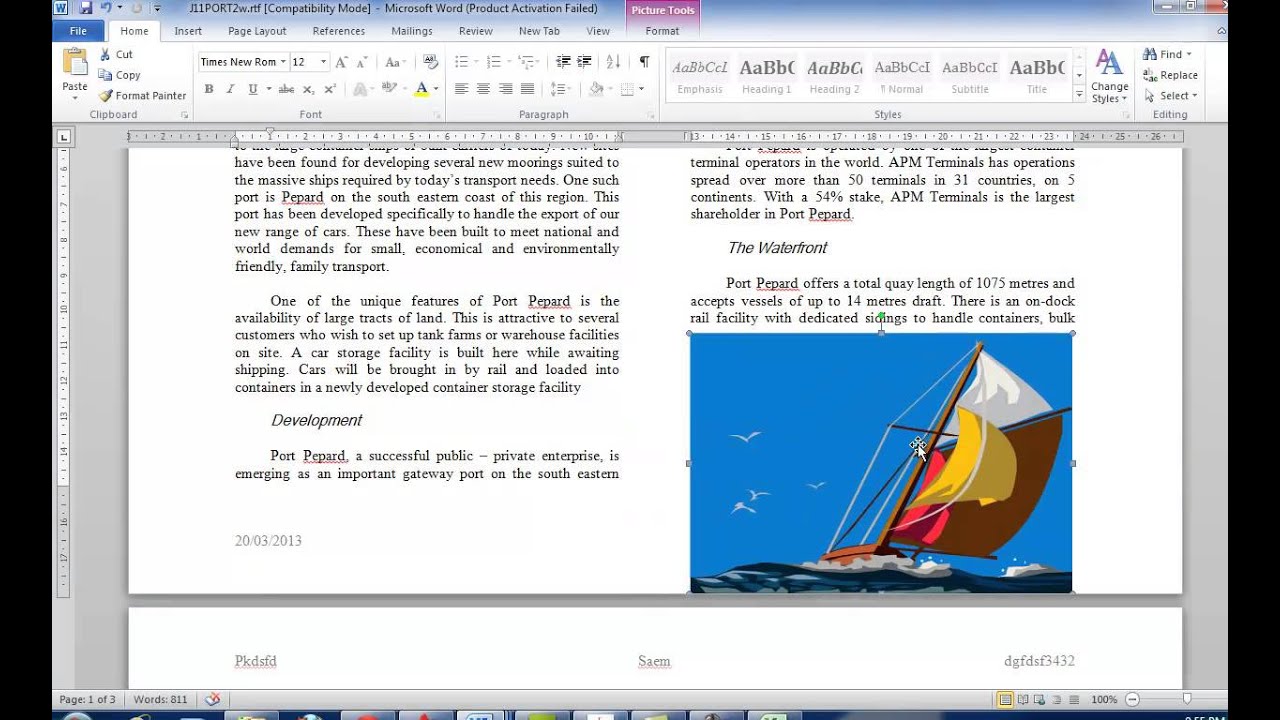The height and width of the screenshot is (720, 1280).
Task: Center align text
Action: (x=483, y=89)
